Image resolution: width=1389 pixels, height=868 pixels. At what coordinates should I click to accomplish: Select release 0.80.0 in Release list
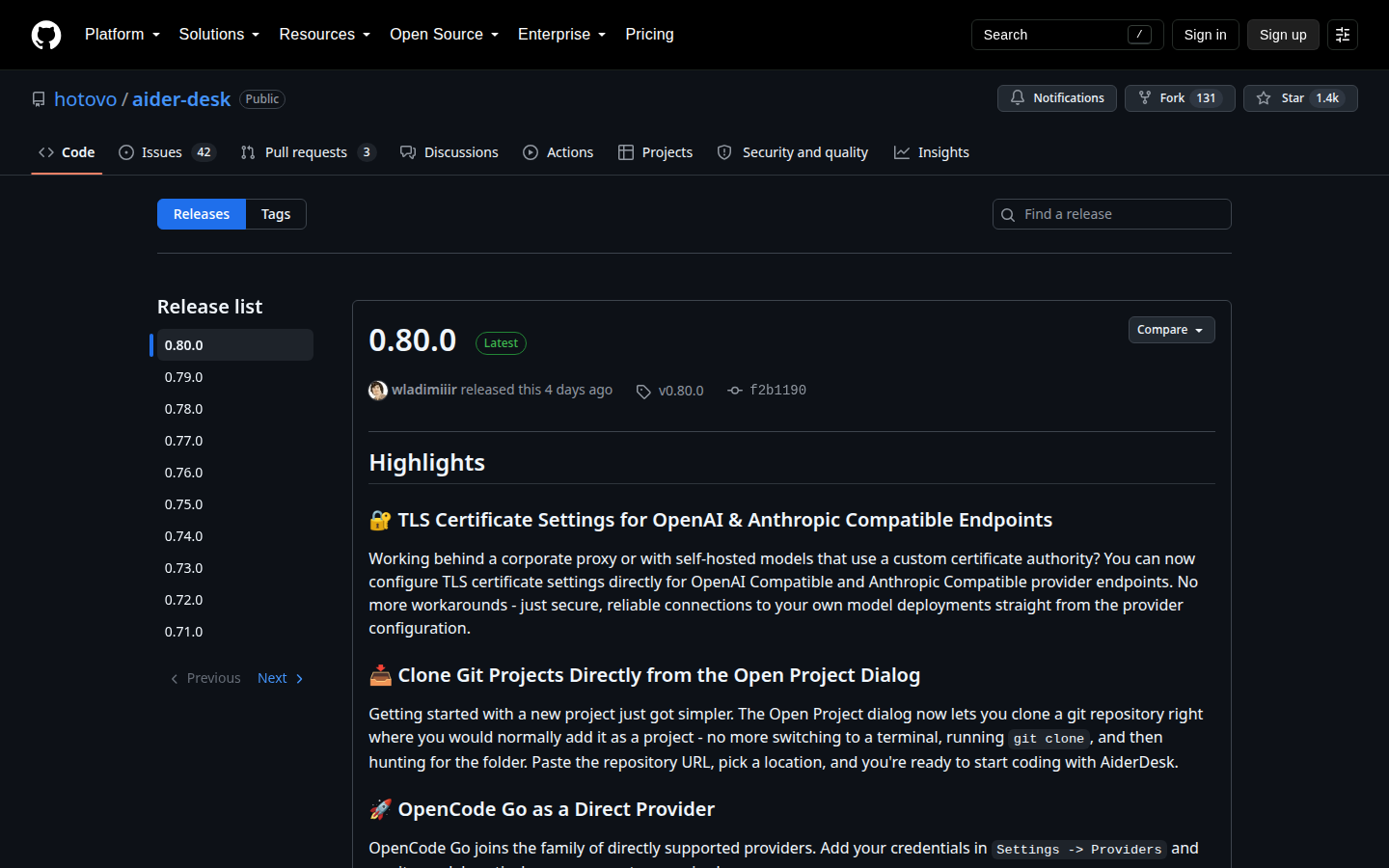click(x=234, y=345)
